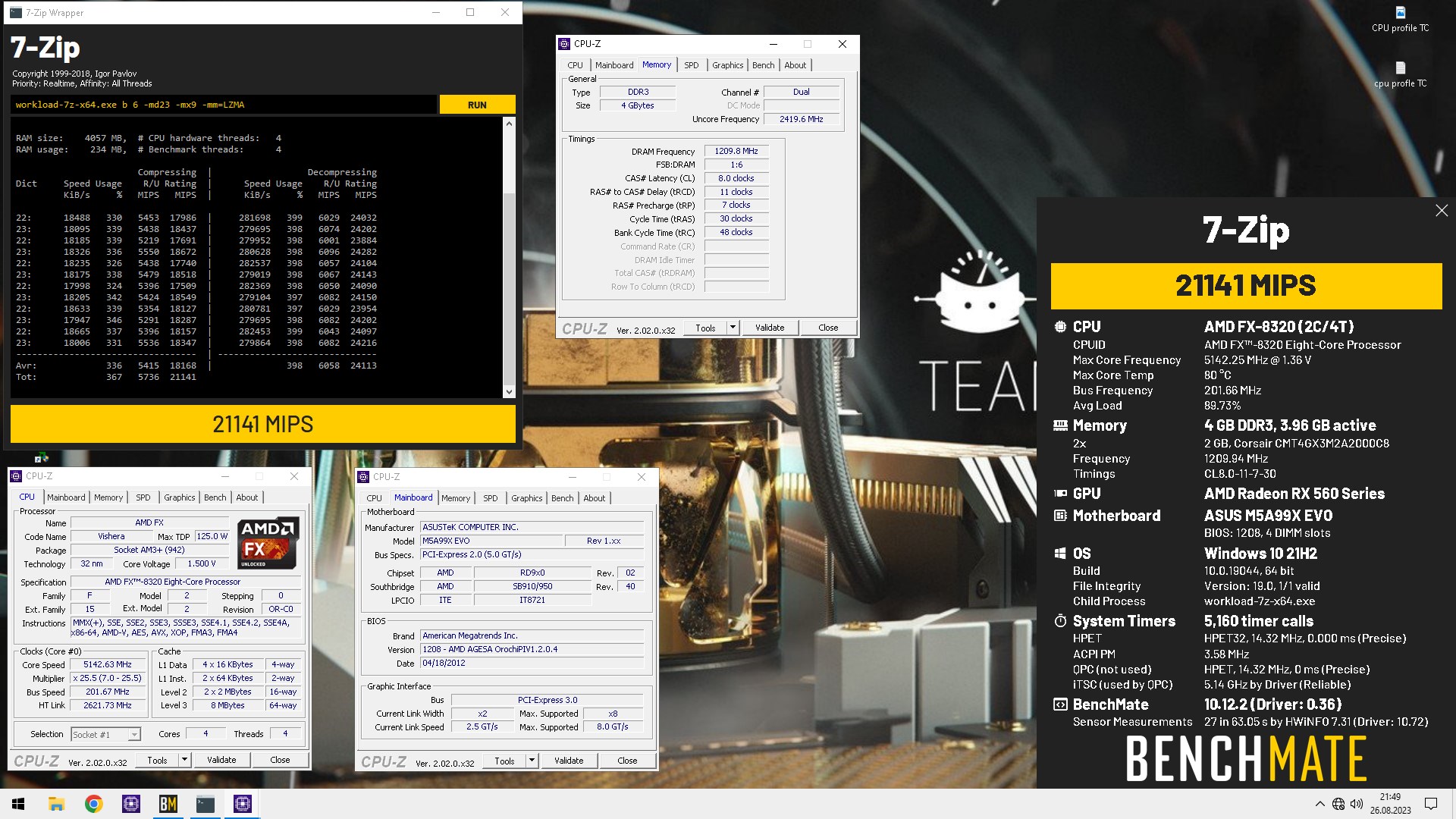The width and height of the screenshot is (1456, 819).
Task: Click the mainboard CPU-Z title bar icon
Action: [363, 477]
